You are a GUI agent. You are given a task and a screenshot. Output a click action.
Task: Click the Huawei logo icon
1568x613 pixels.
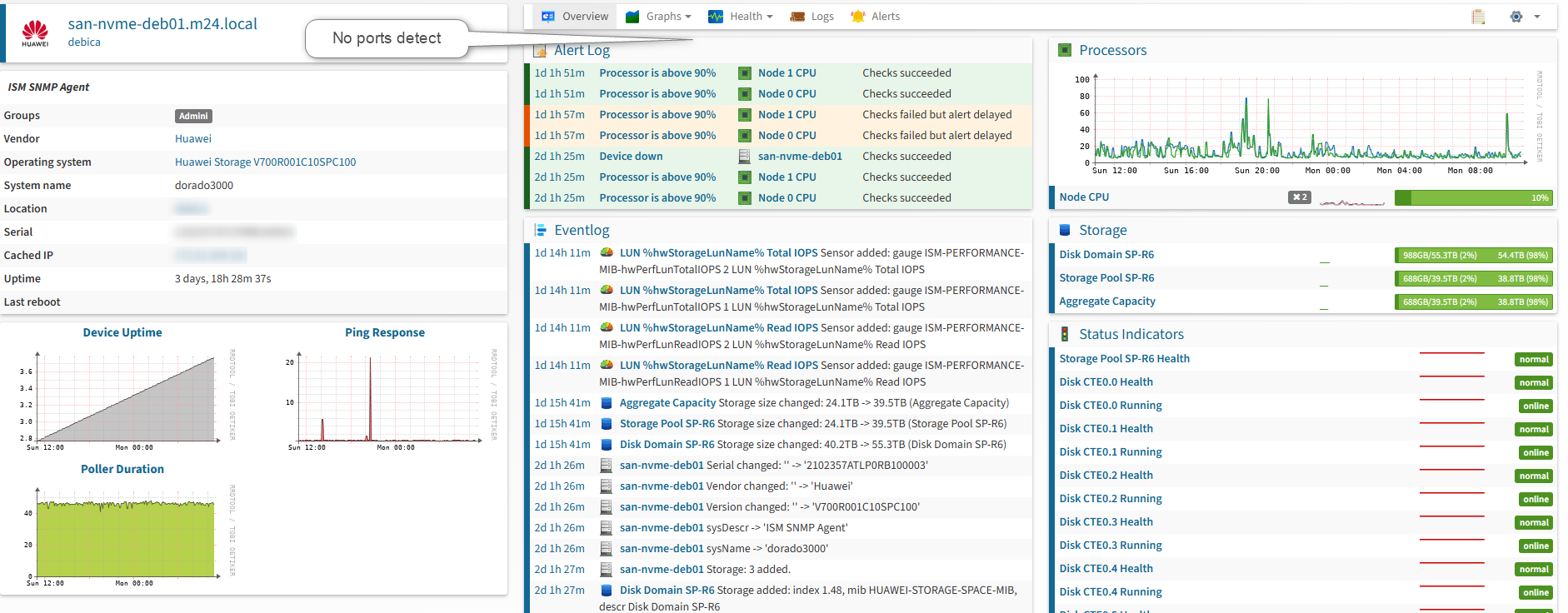pos(35,33)
